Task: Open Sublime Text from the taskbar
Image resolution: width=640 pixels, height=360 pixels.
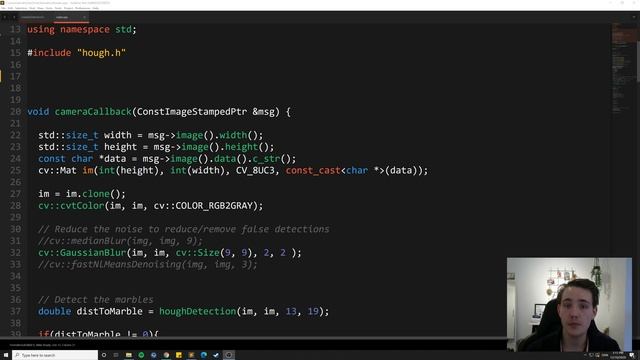Action: click(x=191, y=355)
